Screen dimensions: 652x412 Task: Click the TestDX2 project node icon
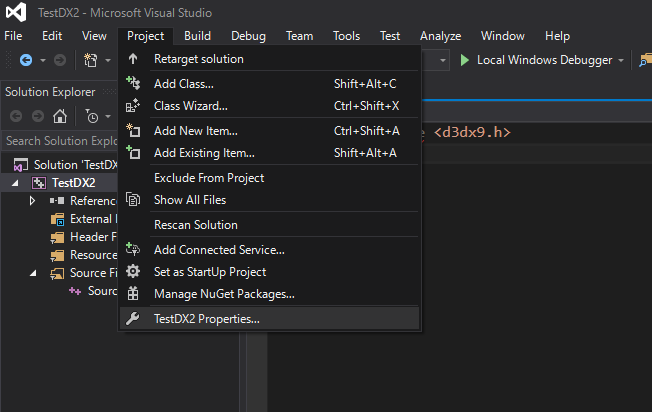39,183
